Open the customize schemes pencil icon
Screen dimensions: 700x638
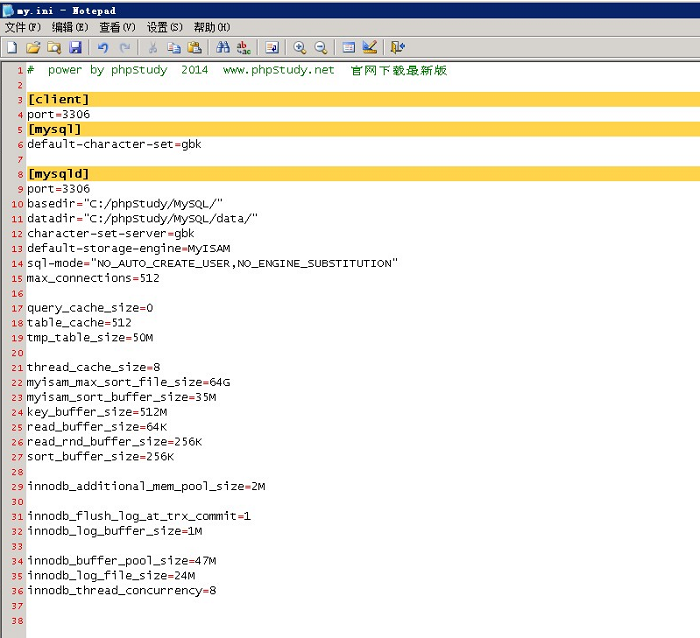pyautogui.click(x=370, y=47)
